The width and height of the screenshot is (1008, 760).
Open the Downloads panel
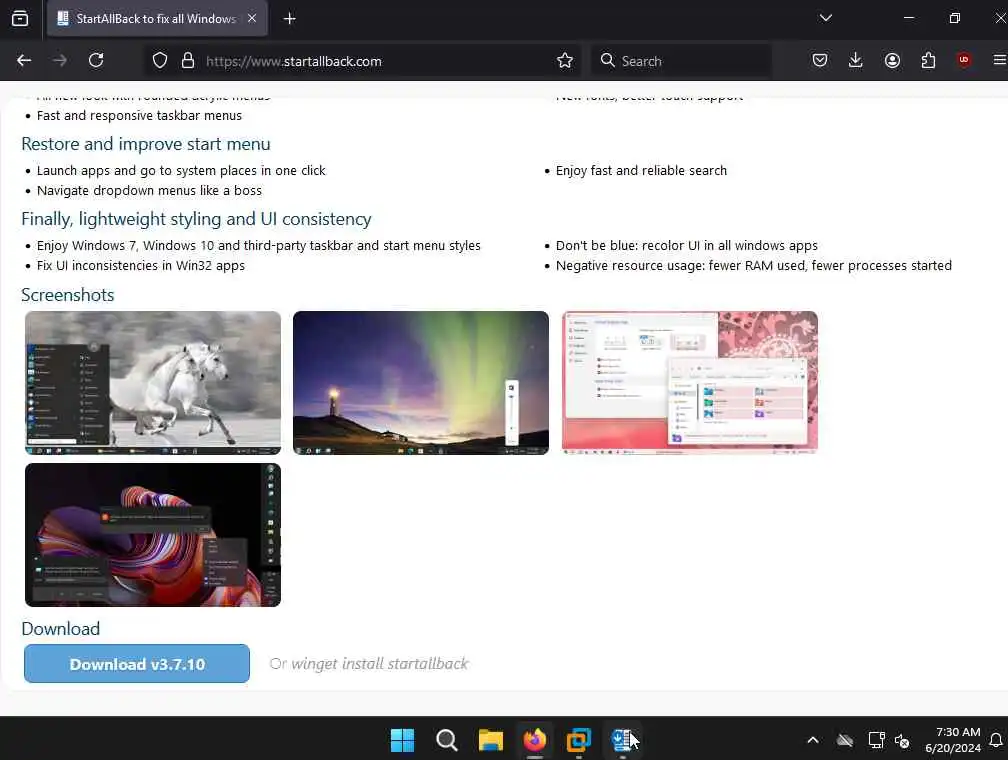point(856,60)
